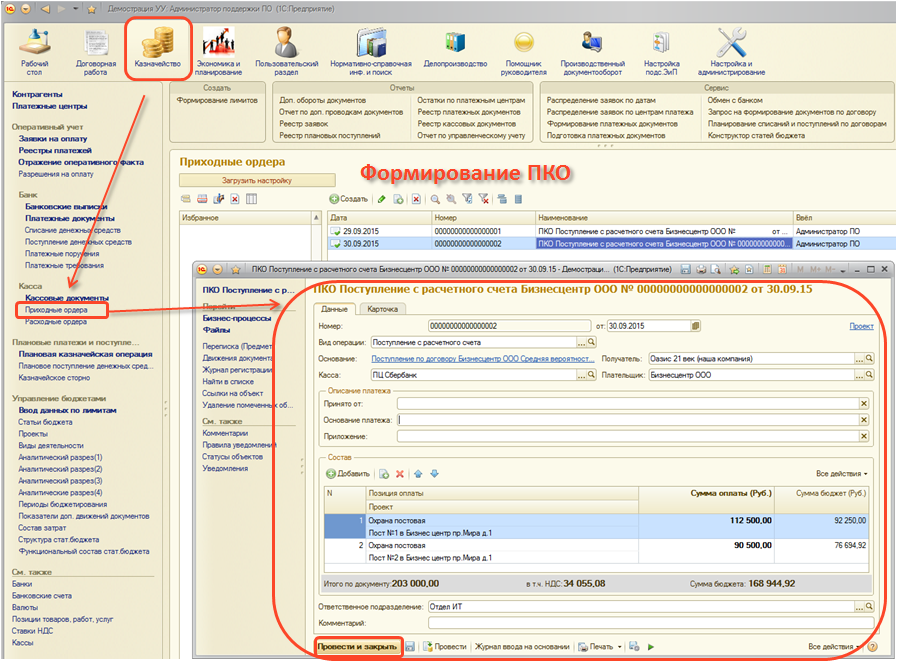Switch to the Карточка tab
The height and width of the screenshot is (665, 899).
point(382,309)
